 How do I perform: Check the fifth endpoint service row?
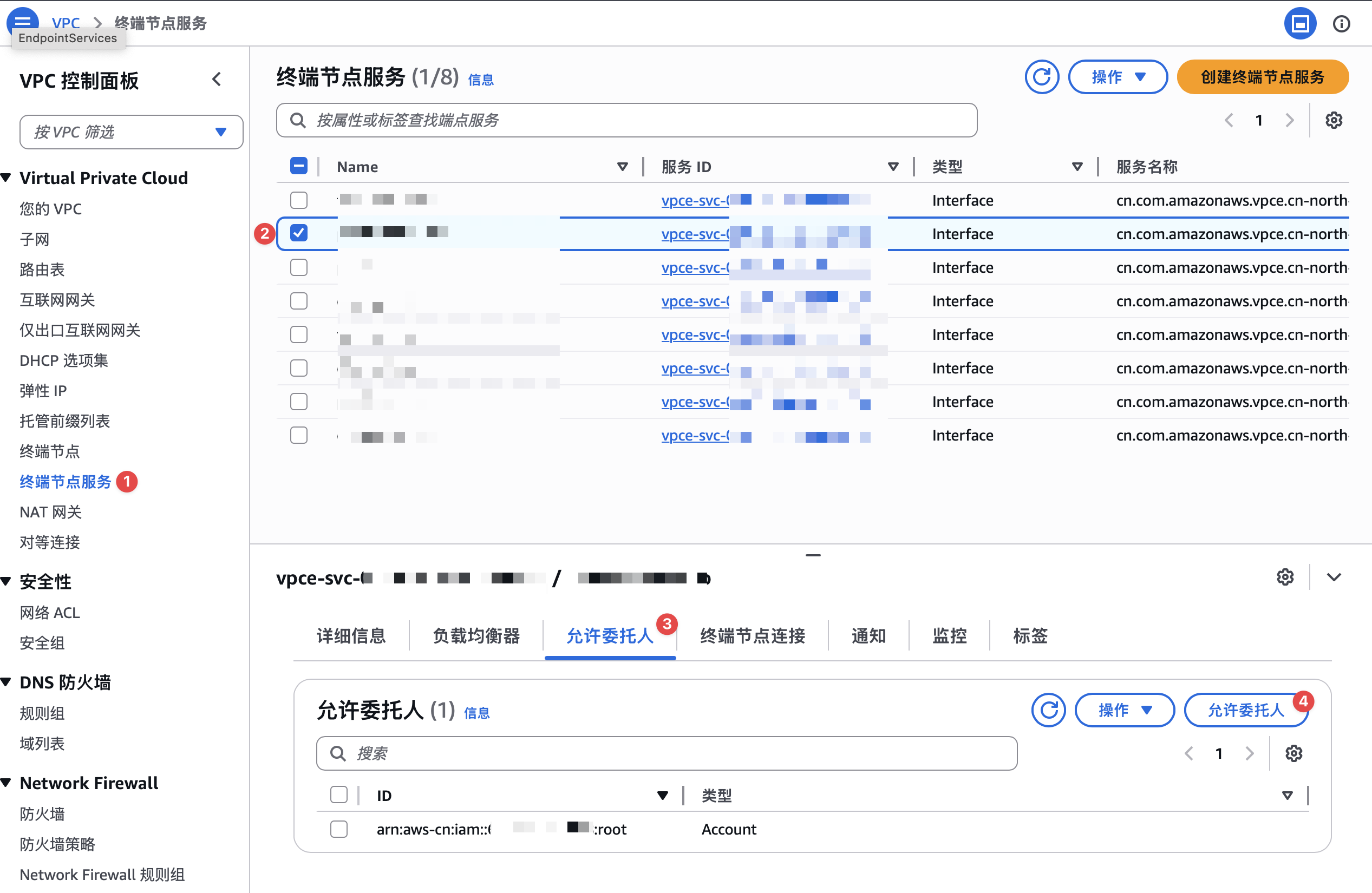tap(299, 334)
